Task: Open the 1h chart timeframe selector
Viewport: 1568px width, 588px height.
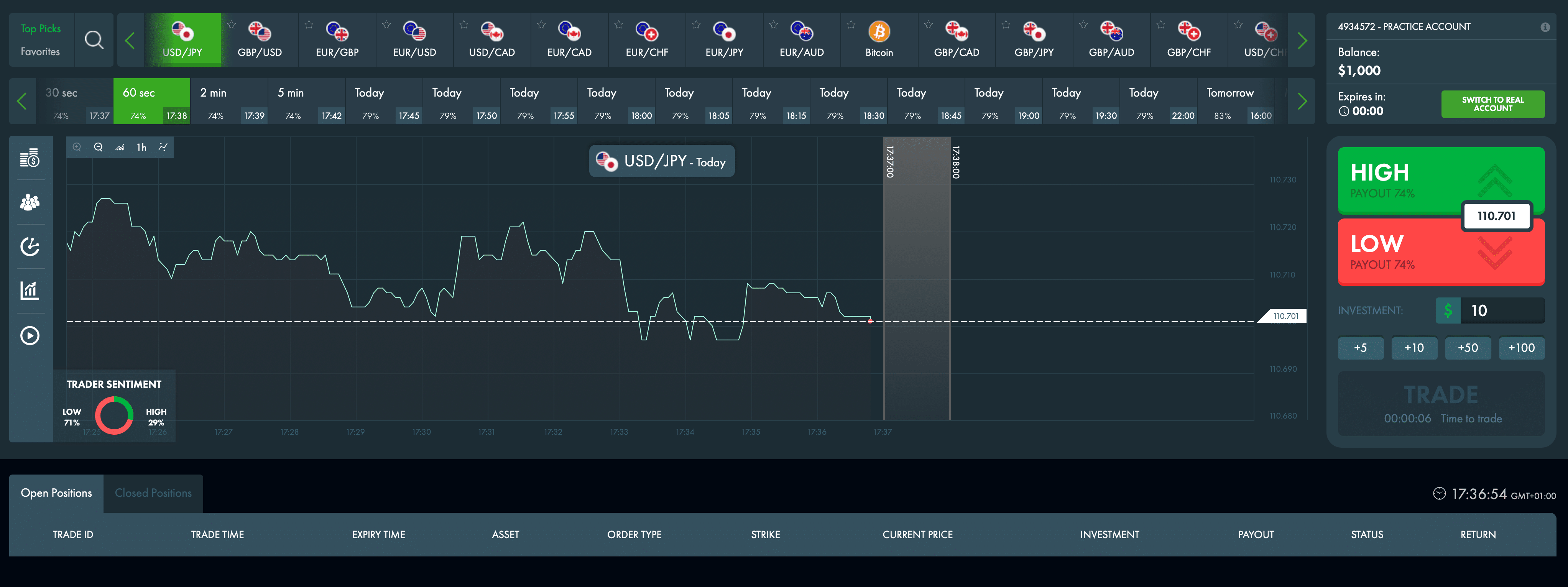Action: point(141,147)
